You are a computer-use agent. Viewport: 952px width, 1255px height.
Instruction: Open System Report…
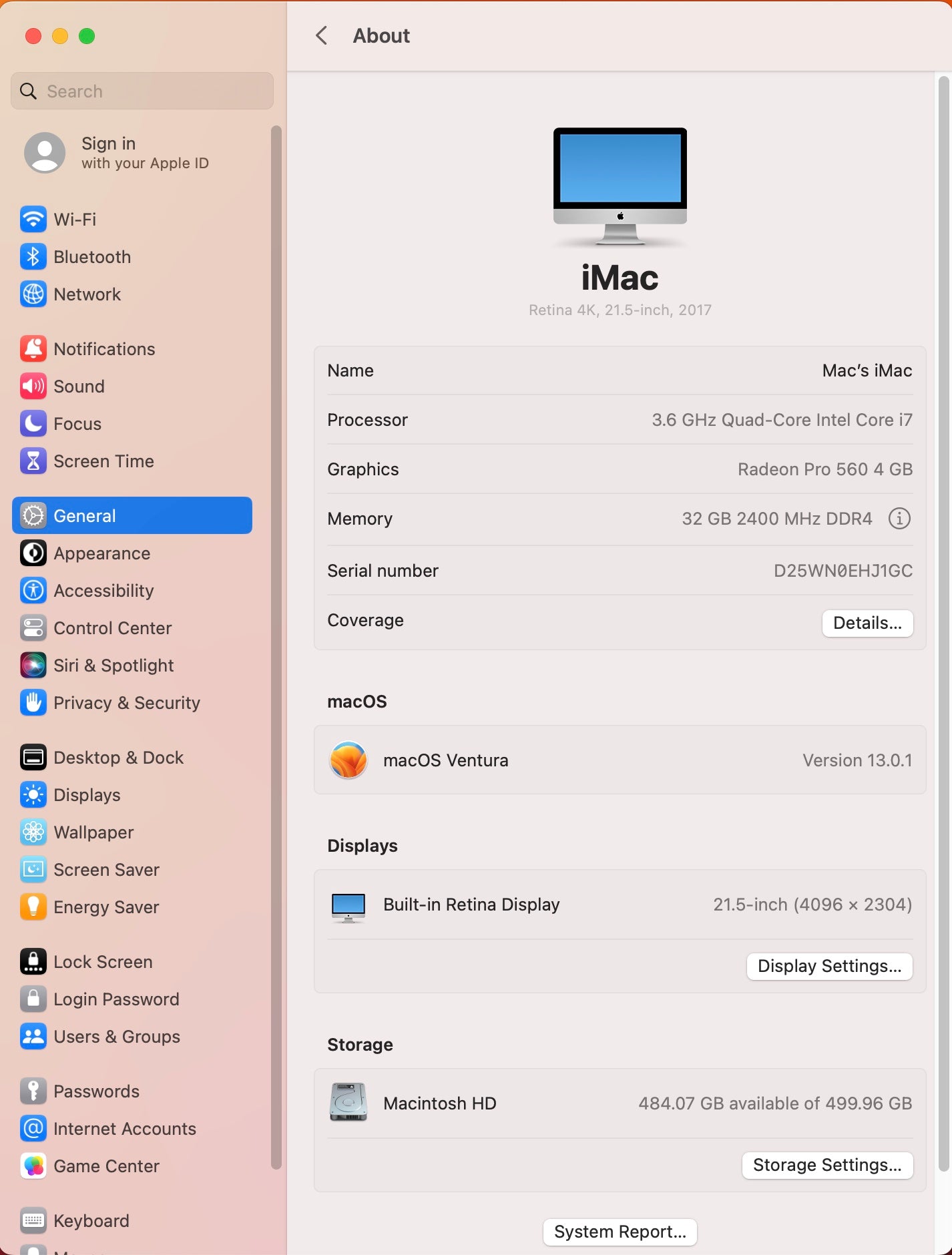tap(620, 1232)
